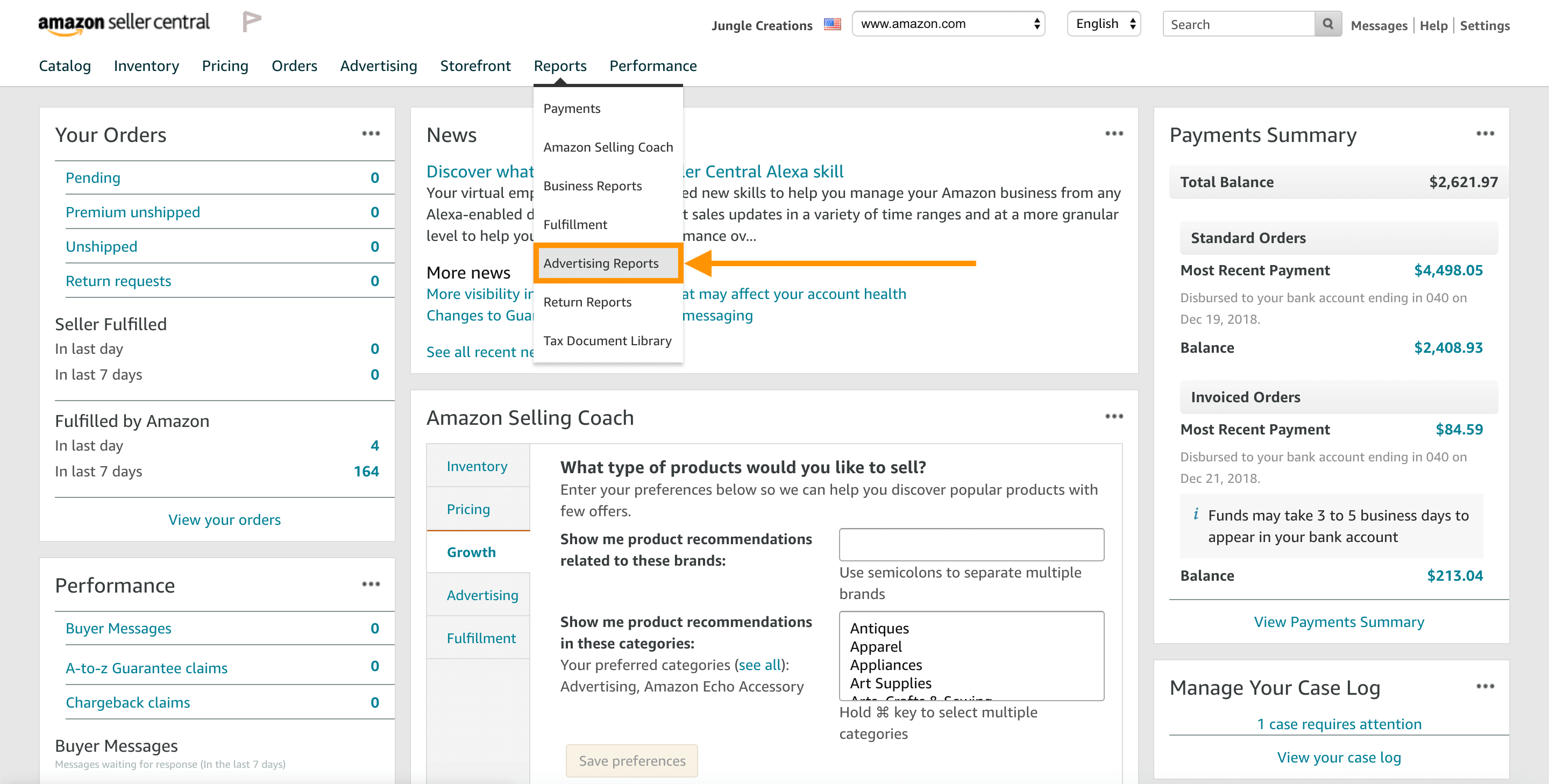This screenshot has height=784, width=1549.
Task: Click the brands recommendation text field
Action: 971,544
